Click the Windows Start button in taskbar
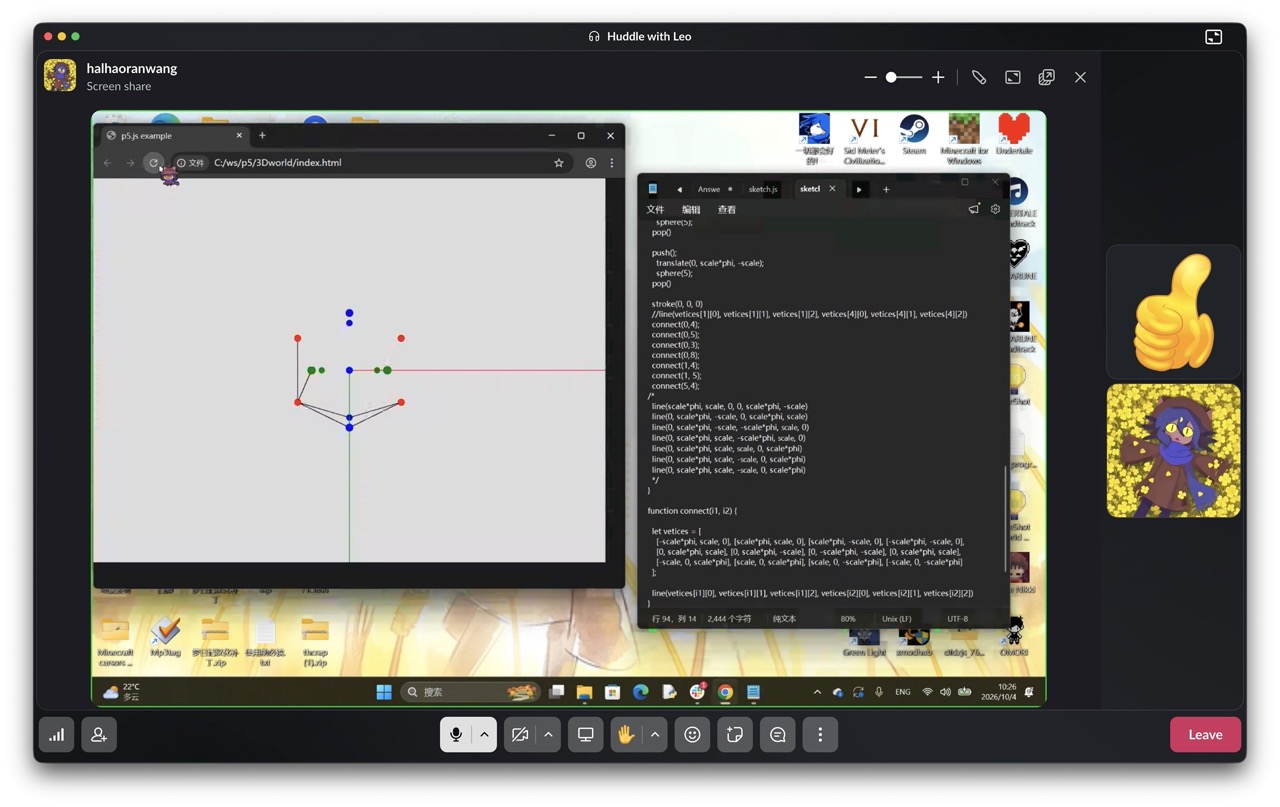 click(384, 692)
